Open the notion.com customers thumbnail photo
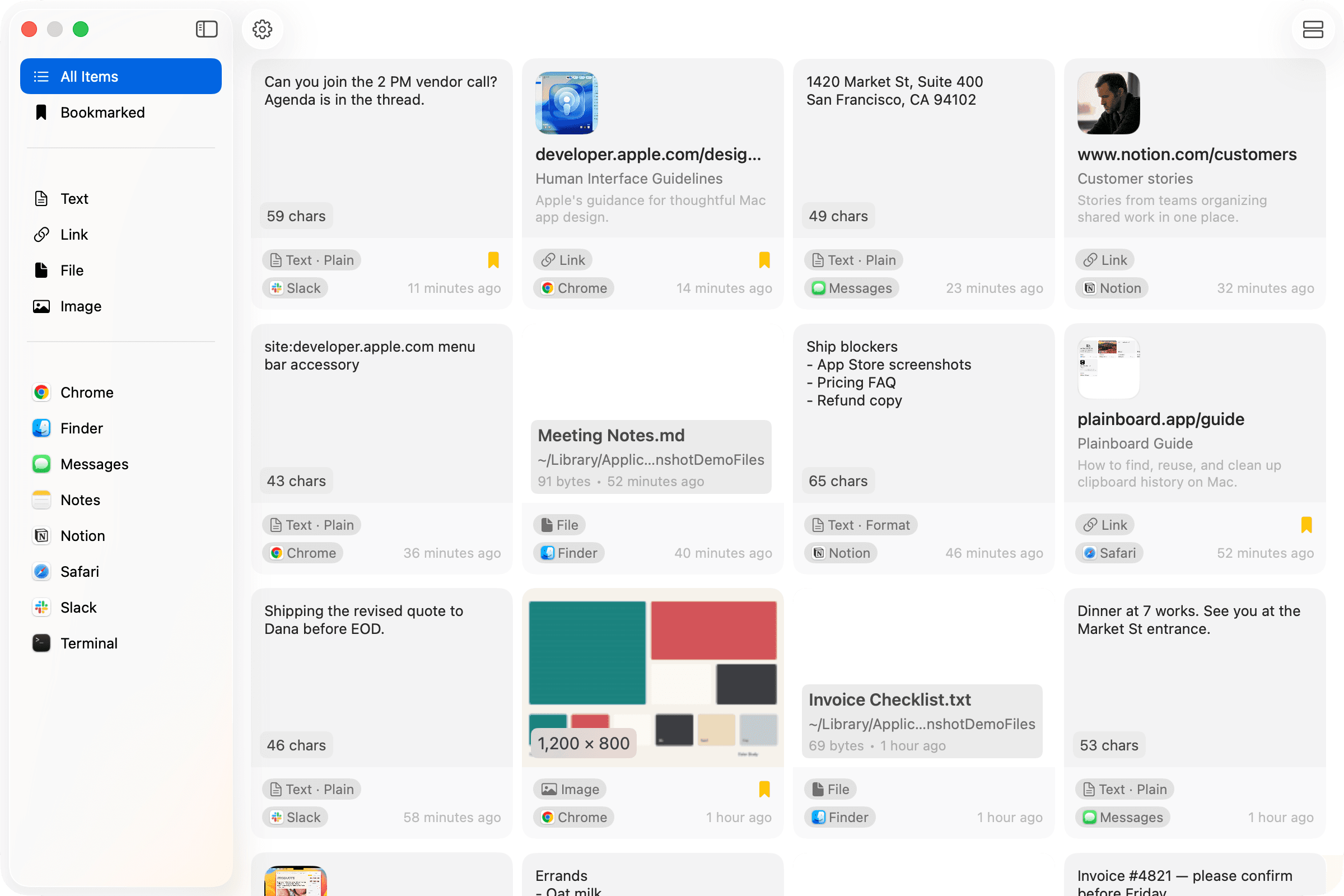The width and height of the screenshot is (1344, 896). click(x=1109, y=103)
